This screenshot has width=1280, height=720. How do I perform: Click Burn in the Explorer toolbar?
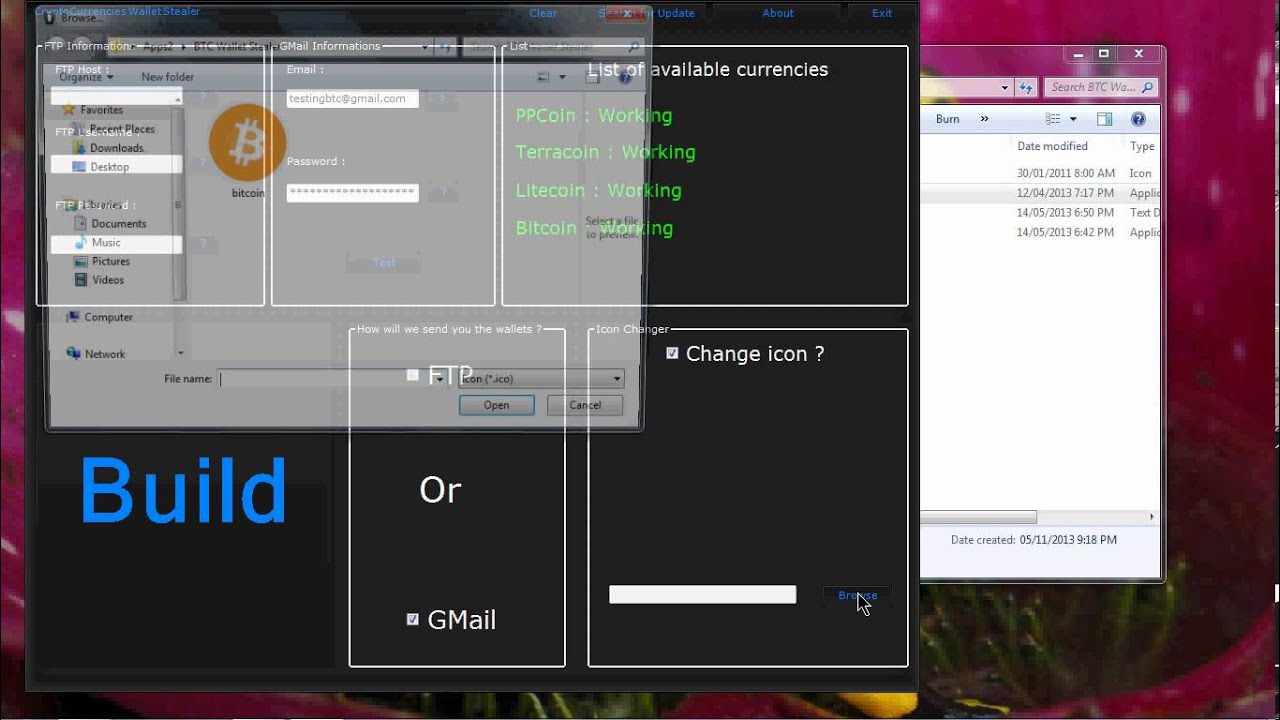(947, 119)
